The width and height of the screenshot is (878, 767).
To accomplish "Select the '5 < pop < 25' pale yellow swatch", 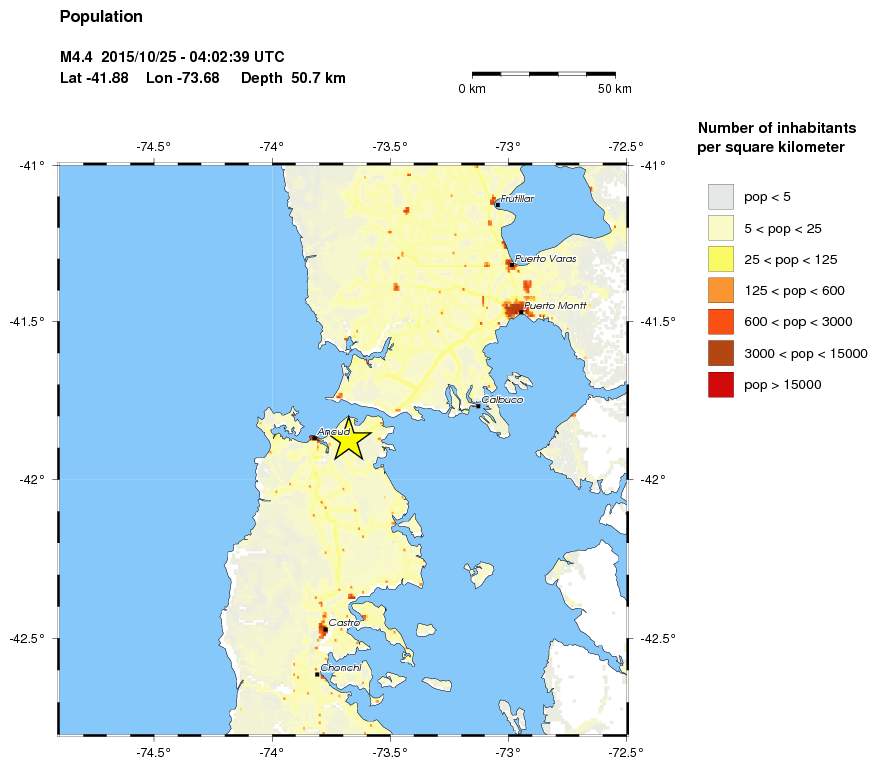I will coord(720,228).
